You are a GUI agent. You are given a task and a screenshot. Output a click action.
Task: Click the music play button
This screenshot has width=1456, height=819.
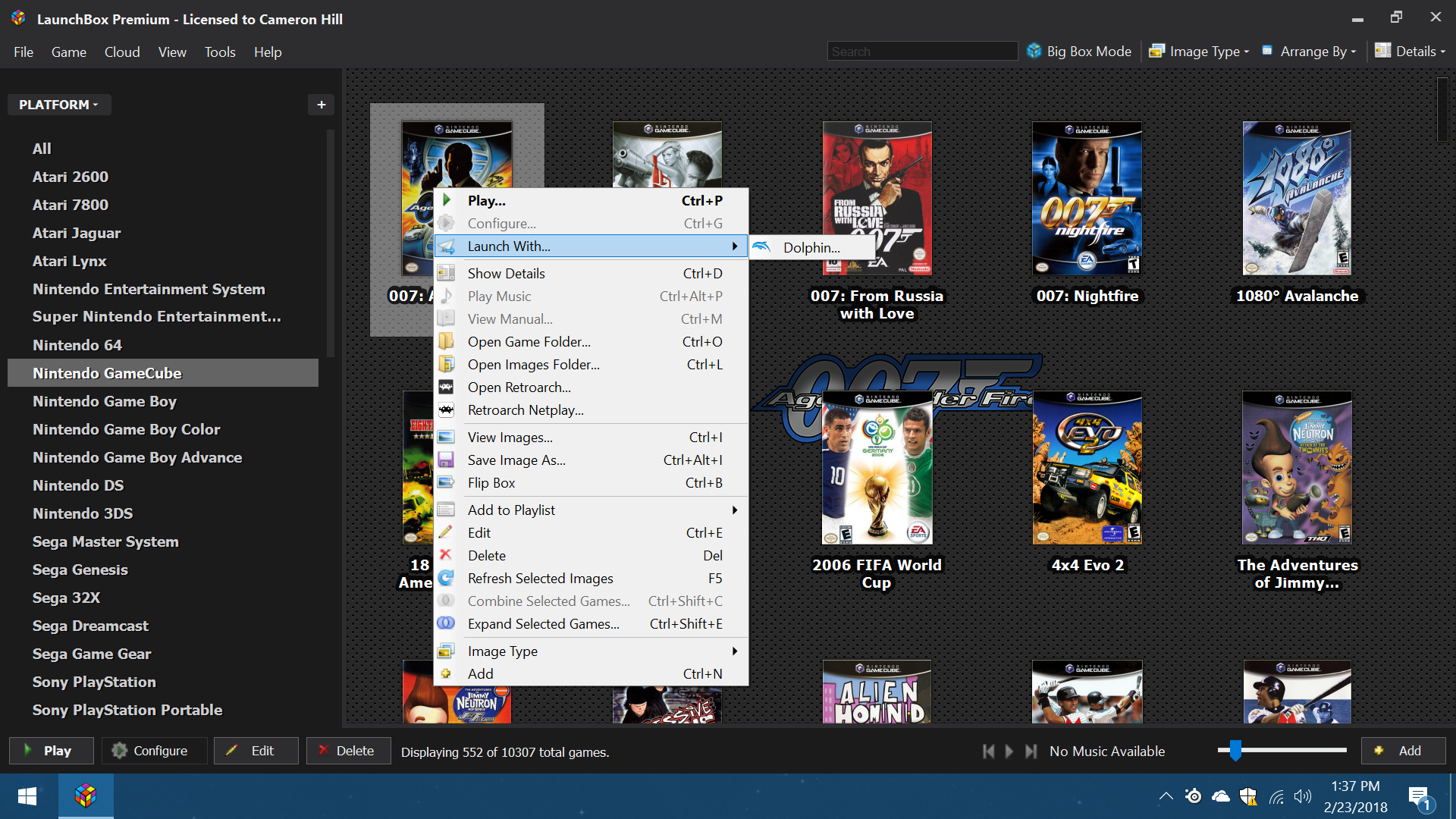[1009, 751]
